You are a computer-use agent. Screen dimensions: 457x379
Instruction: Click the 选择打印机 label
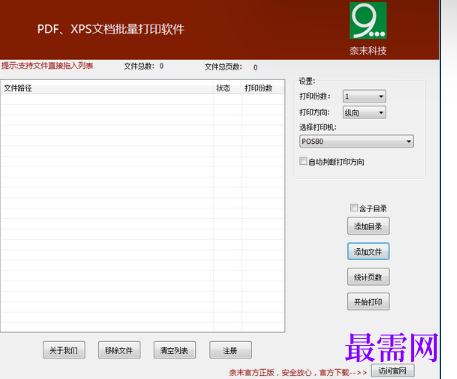point(318,127)
